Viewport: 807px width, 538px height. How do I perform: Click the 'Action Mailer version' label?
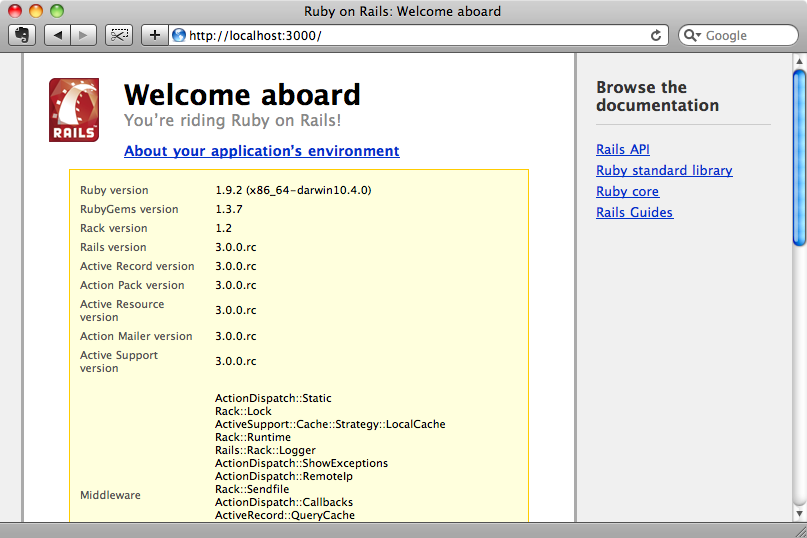136,337
